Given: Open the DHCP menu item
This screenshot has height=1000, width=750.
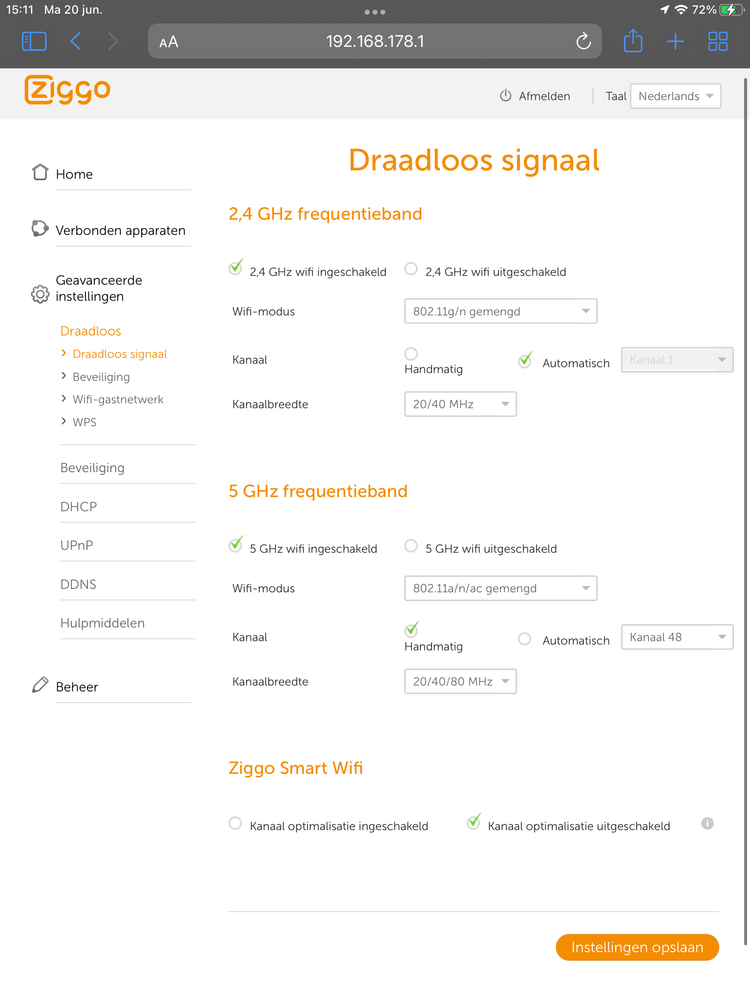Looking at the screenshot, I should pyautogui.click(x=79, y=507).
